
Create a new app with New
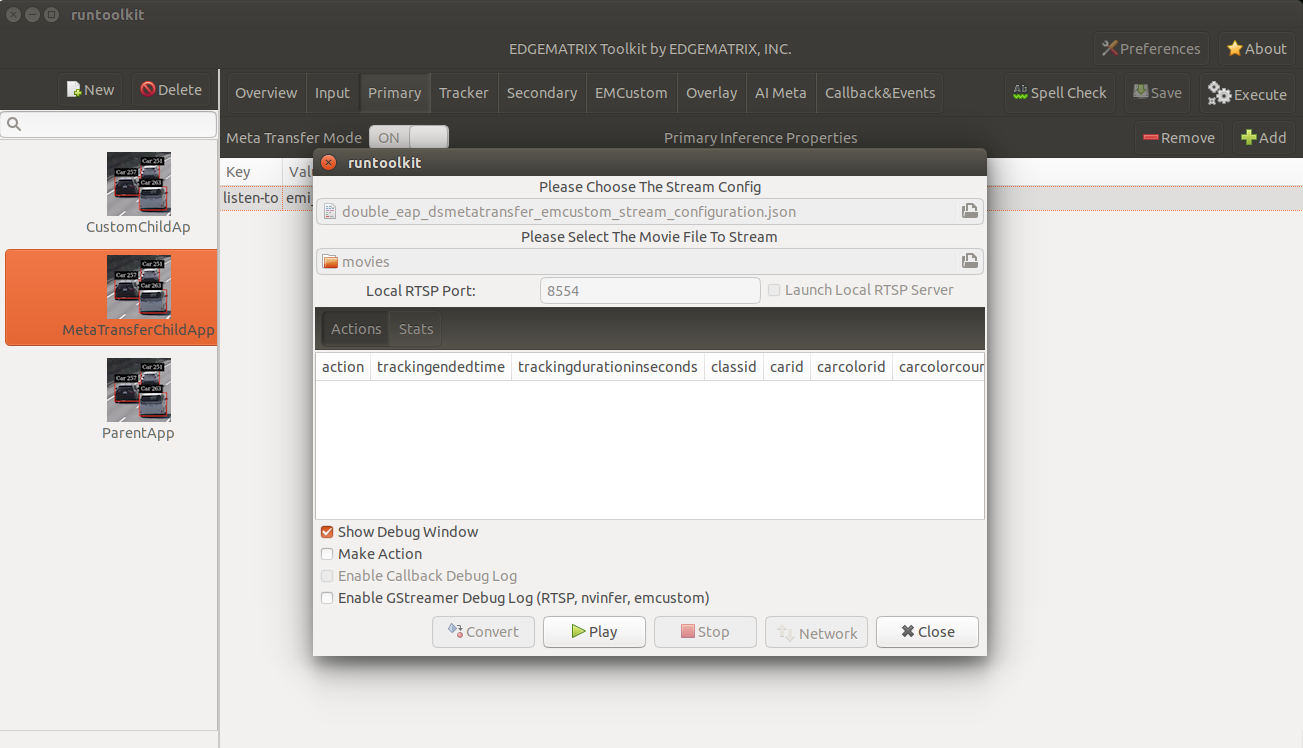click(x=90, y=90)
